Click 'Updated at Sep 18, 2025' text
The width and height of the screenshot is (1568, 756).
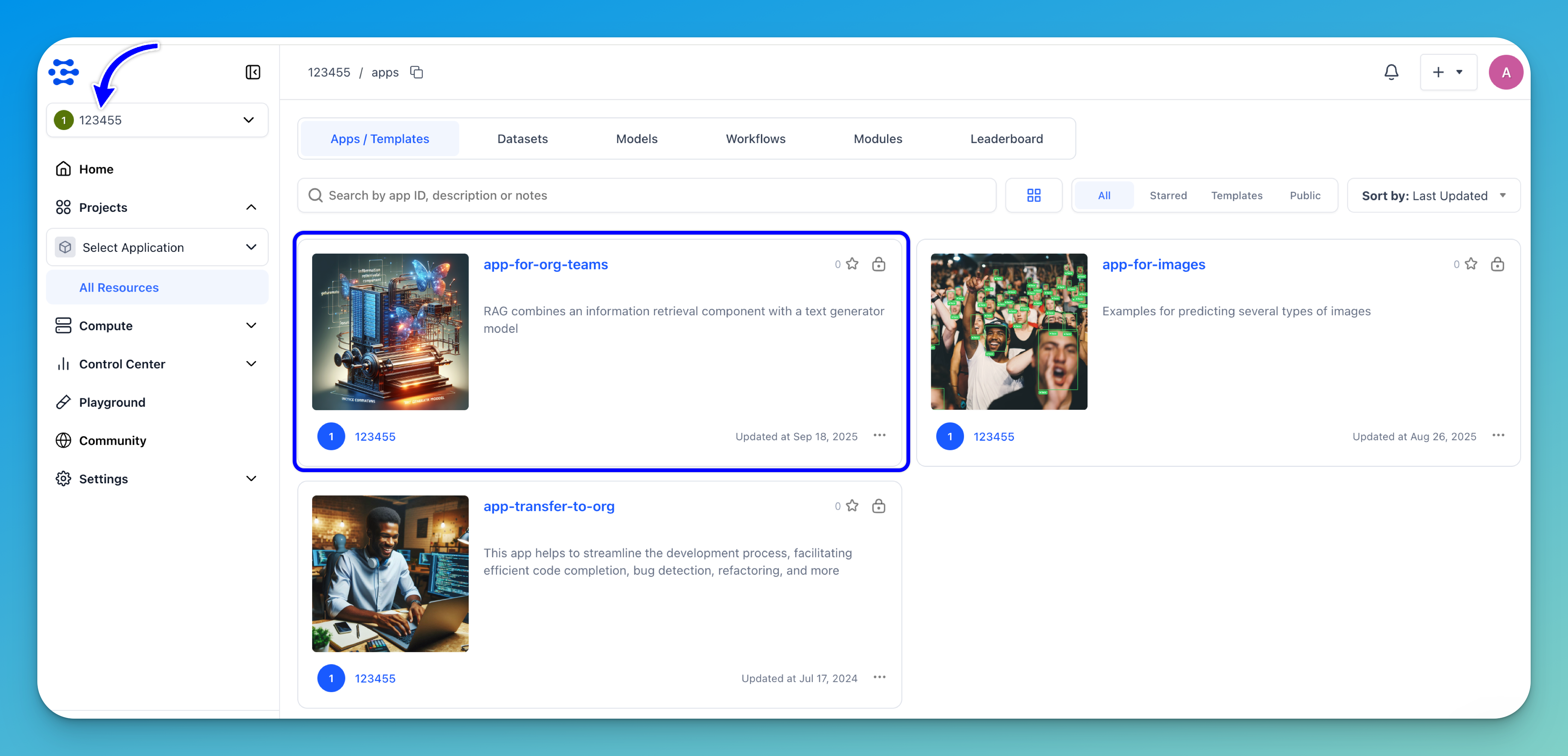pos(796,436)
